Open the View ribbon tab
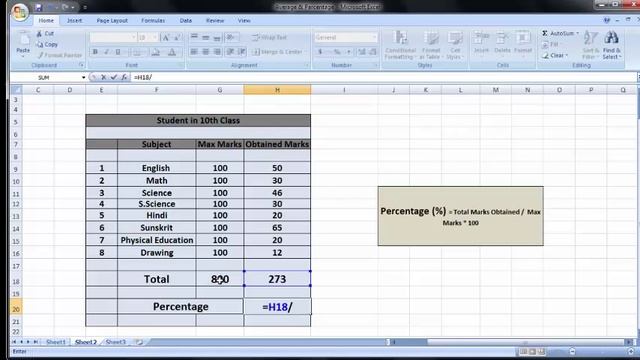Screen dimensions: 640x360 pos(244,20)
